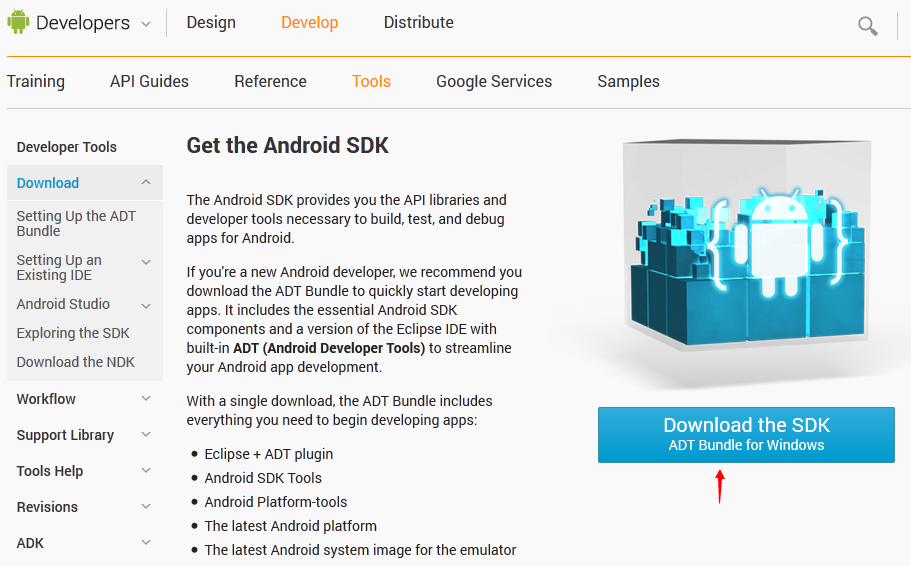This screenshot has width=911, height=566.
Task: Click the Download the SDK button
Action: [x=746, y=435]
